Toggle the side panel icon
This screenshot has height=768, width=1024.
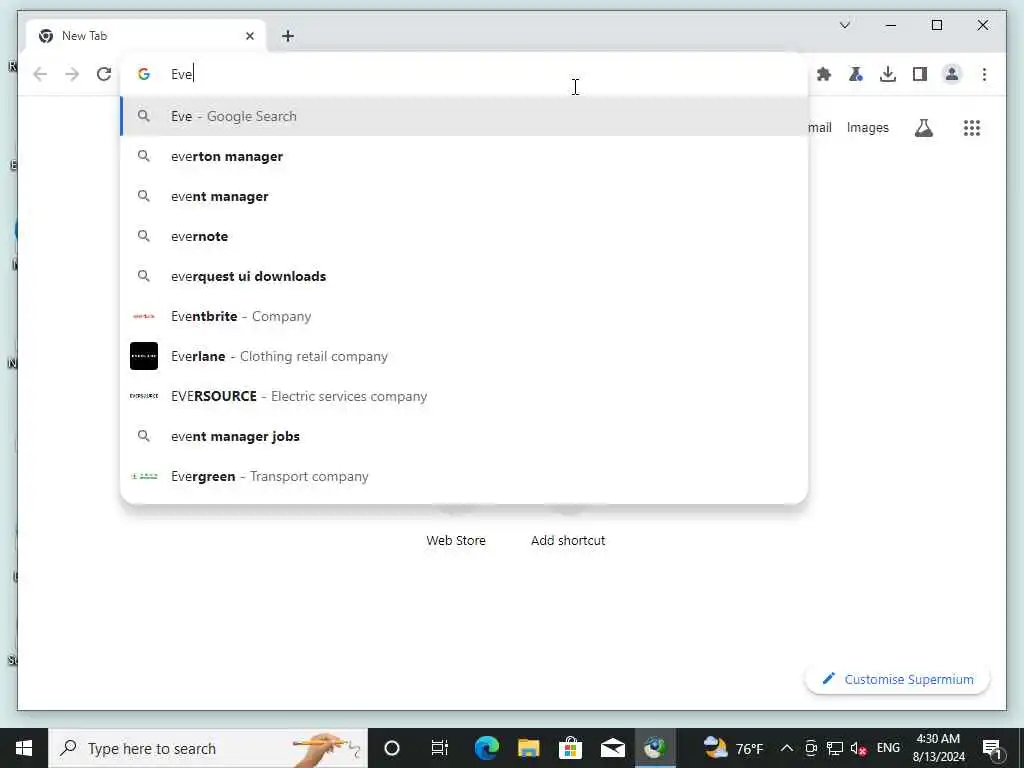(920, 74)
